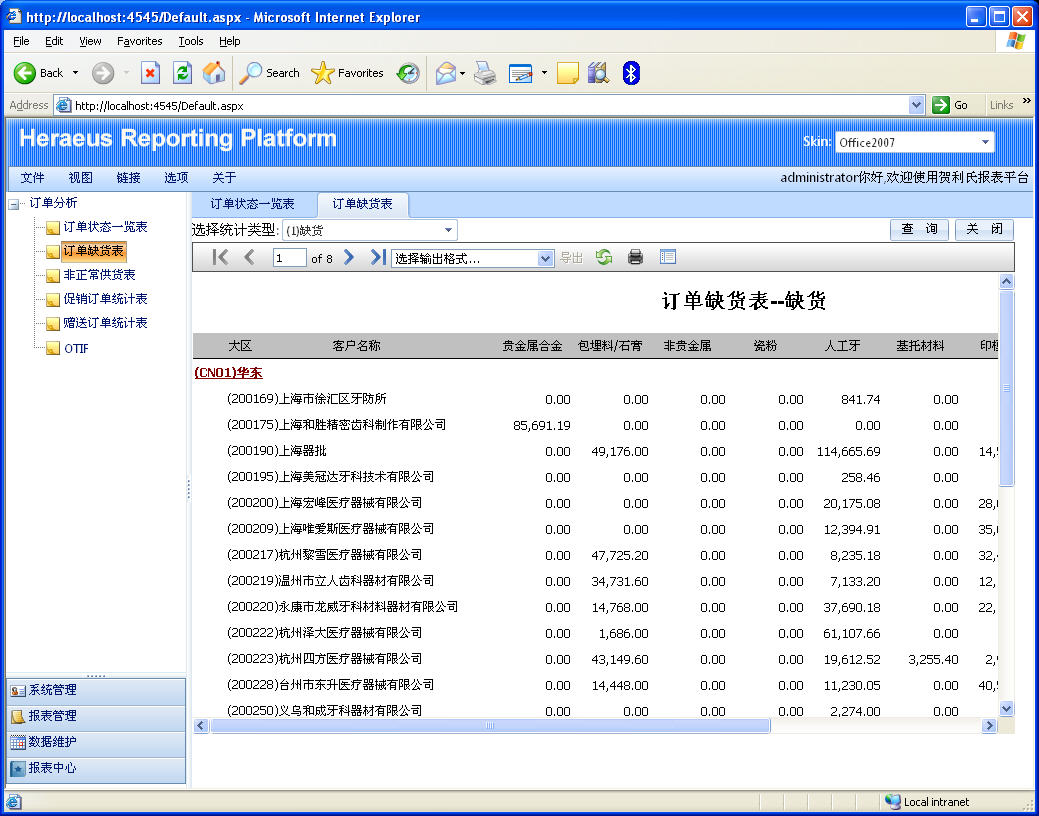Viewport: 1039px width, 816px height.
Task: Go to the next report page
Action: (349, 257)
